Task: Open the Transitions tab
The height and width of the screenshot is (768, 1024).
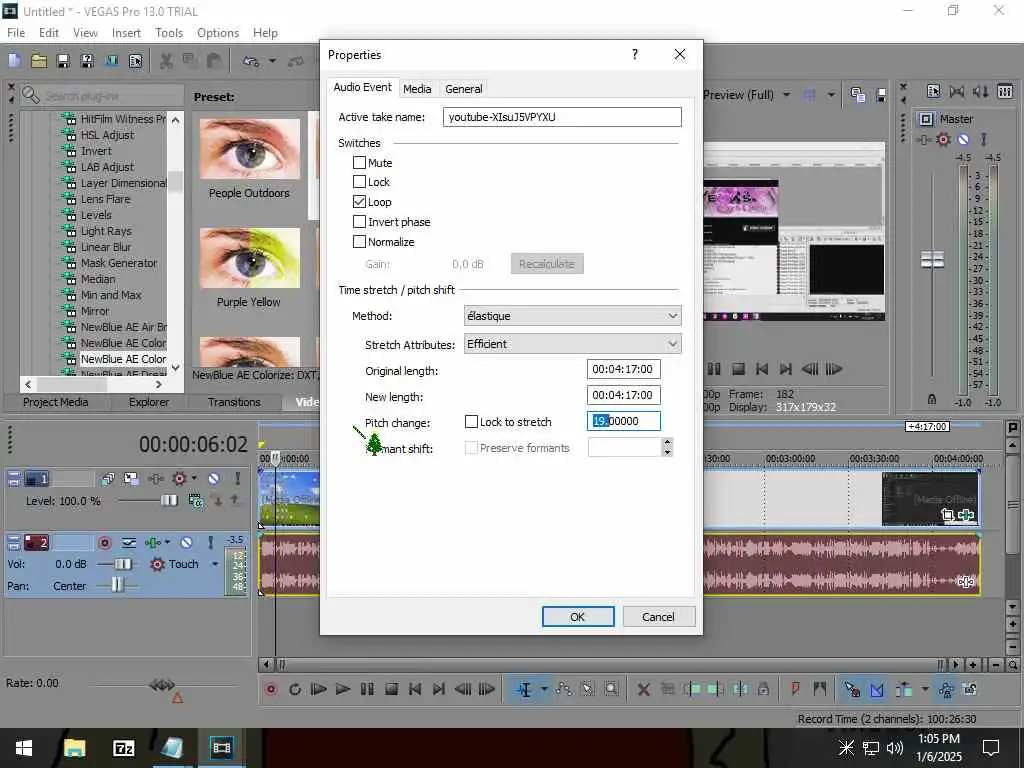Action: tap(234, 402)
